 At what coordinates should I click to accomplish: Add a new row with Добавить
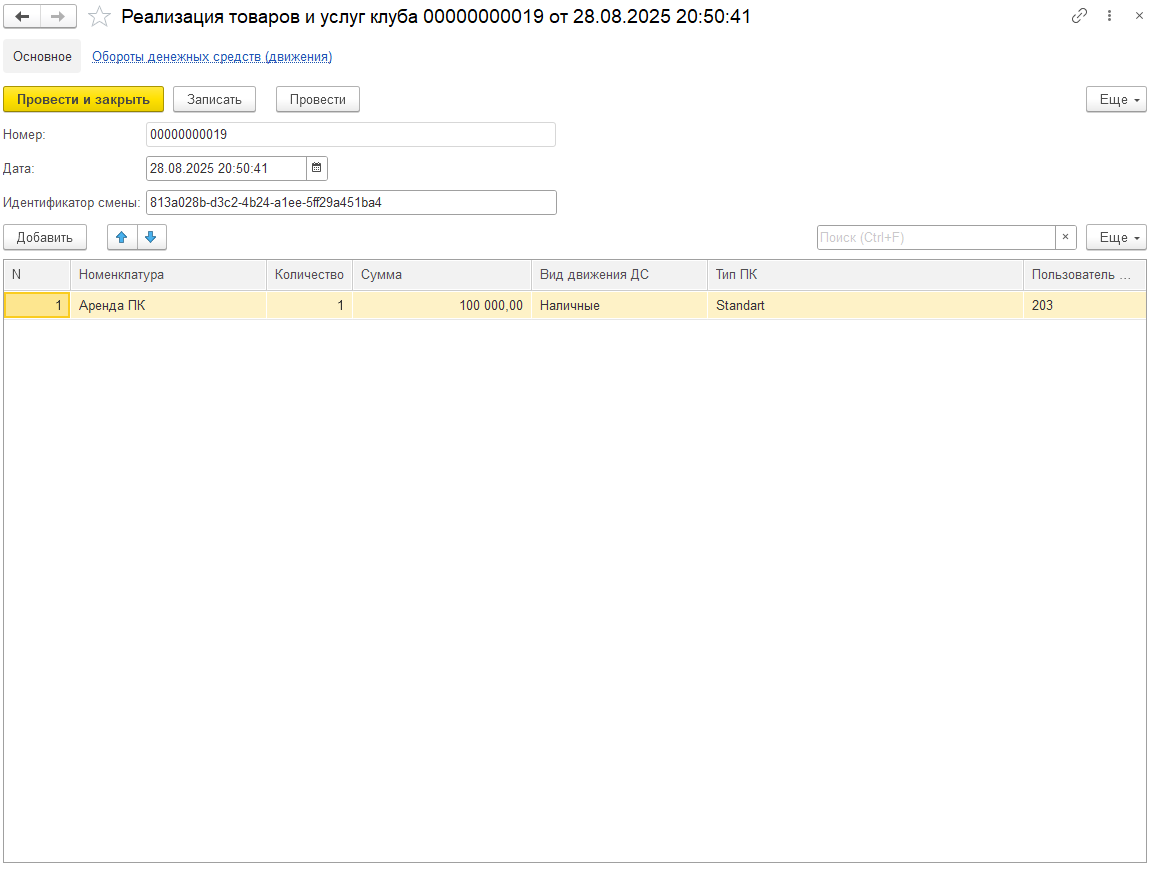[45, 237]
